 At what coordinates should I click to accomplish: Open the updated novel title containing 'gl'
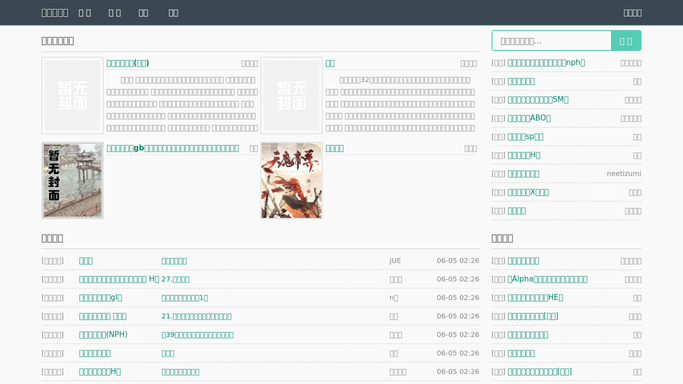click(101, 298)
